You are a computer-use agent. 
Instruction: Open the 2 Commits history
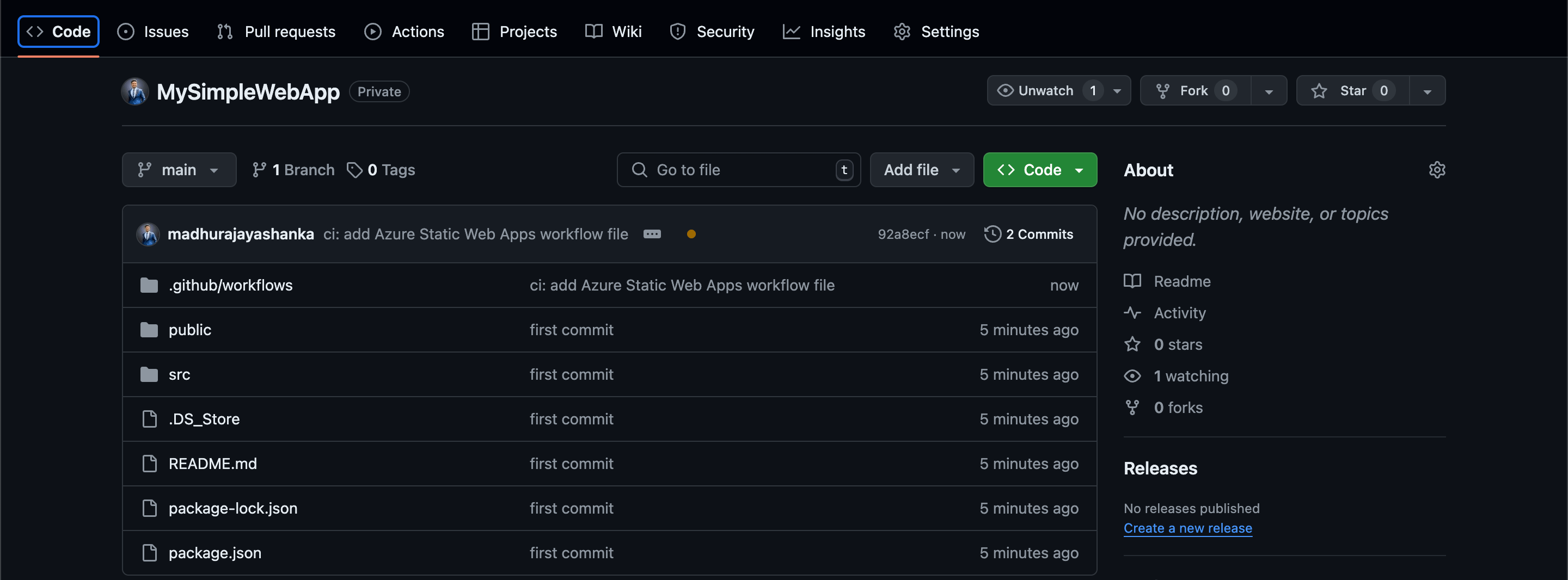click(x=1028, y=235)
